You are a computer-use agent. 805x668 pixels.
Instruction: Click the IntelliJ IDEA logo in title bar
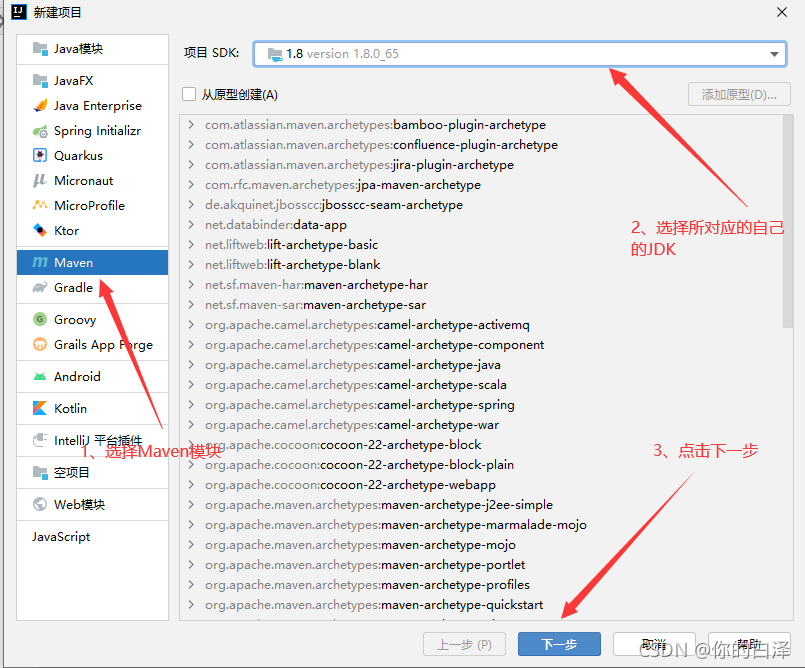18,11
